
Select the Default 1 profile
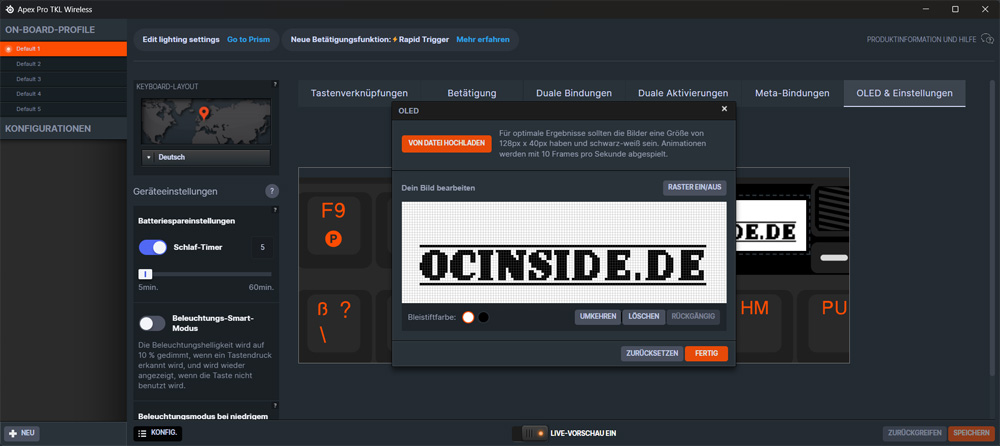[x=63, y=48]
